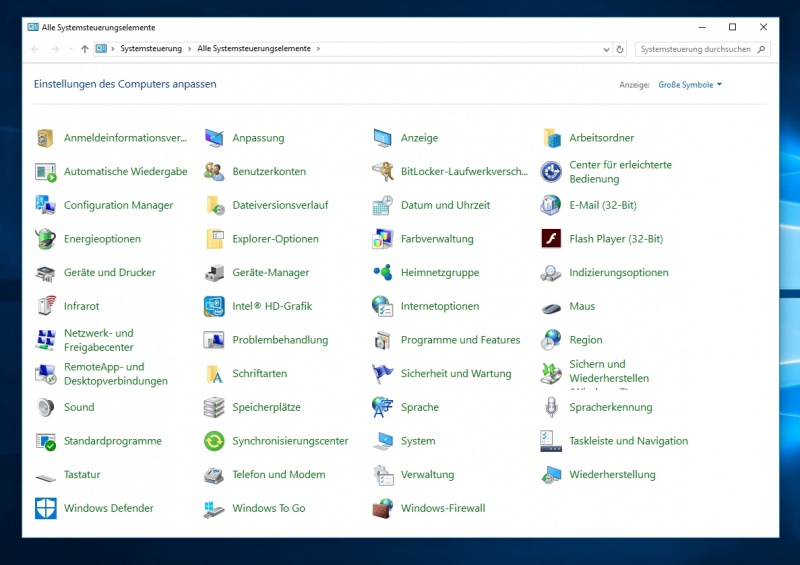The width and height of the screenshot is (800, 565).
Task: Open the Geräte-Manager icon
Action: tap(214, 273)
